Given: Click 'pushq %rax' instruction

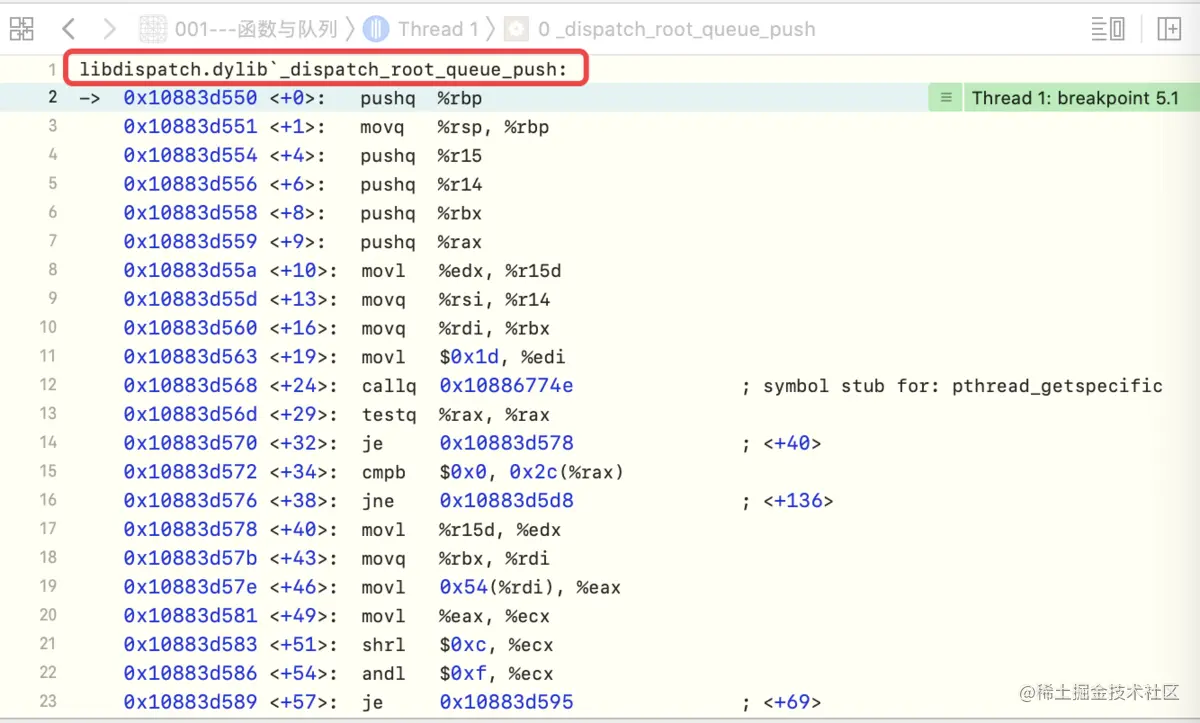Looking at the screenshot, I should coord(421,242).
